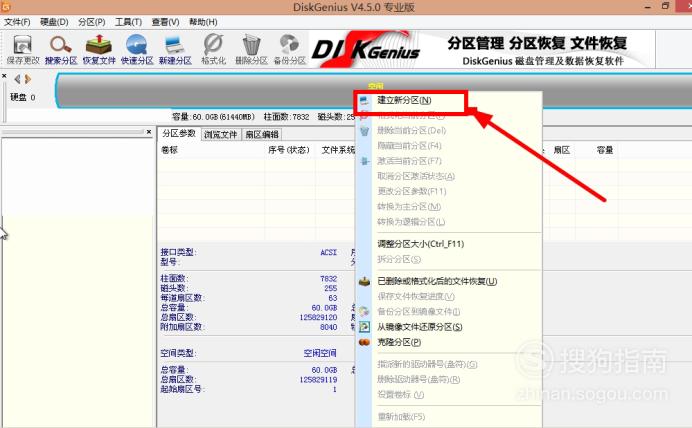
Task: Click the icon beside 已删除或格式化后的文件恢复
Action: point(364,281)
